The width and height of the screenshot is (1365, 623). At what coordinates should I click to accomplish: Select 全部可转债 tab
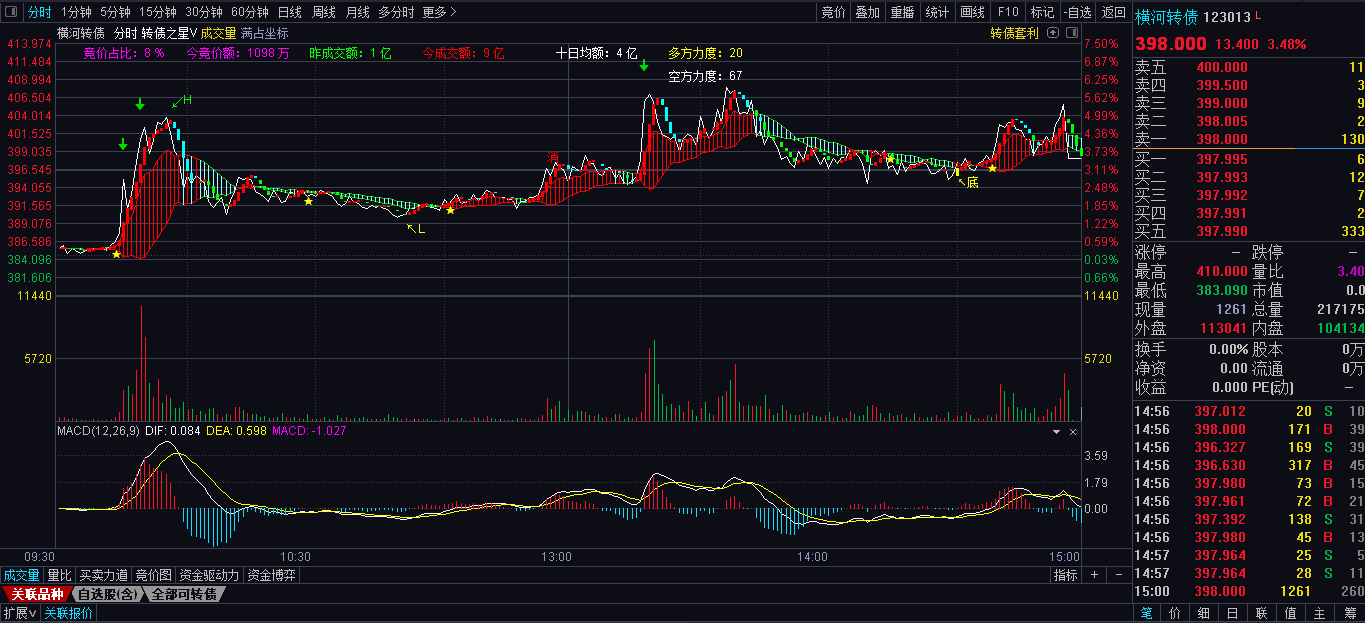tap(184, 594)
